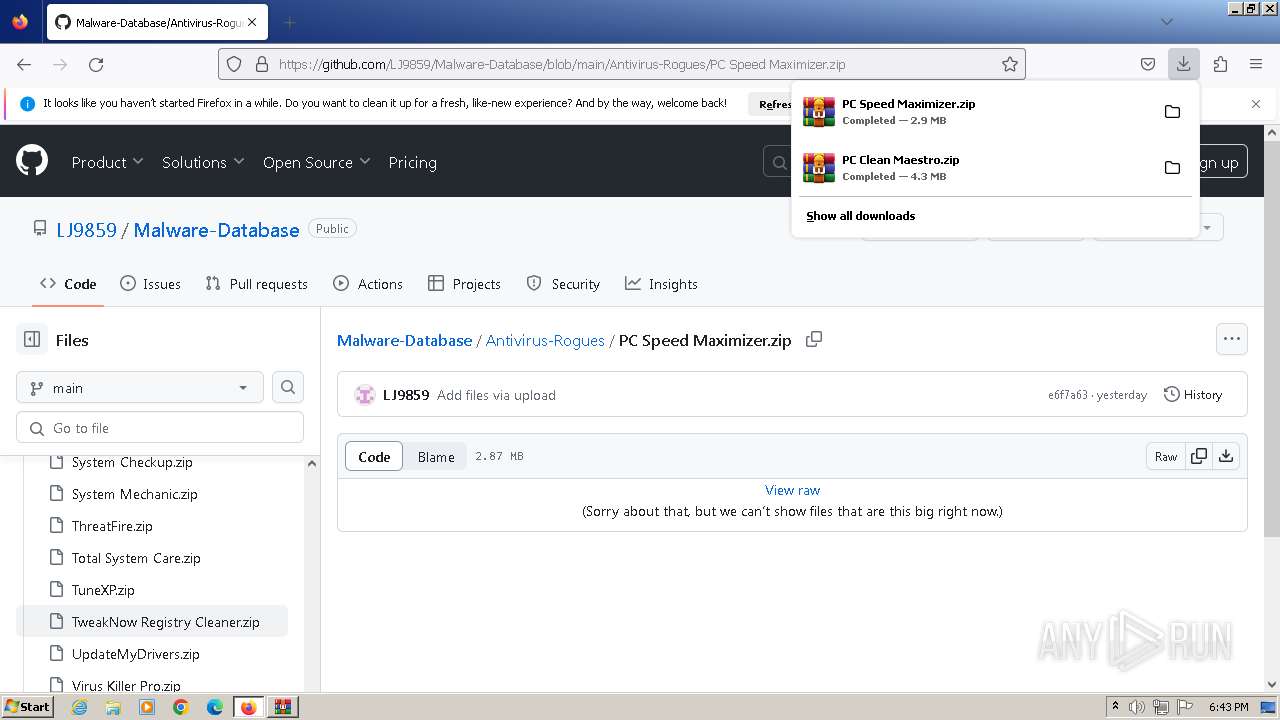Click the file tree search icon

pyautogui.click(x=288, y=387)
